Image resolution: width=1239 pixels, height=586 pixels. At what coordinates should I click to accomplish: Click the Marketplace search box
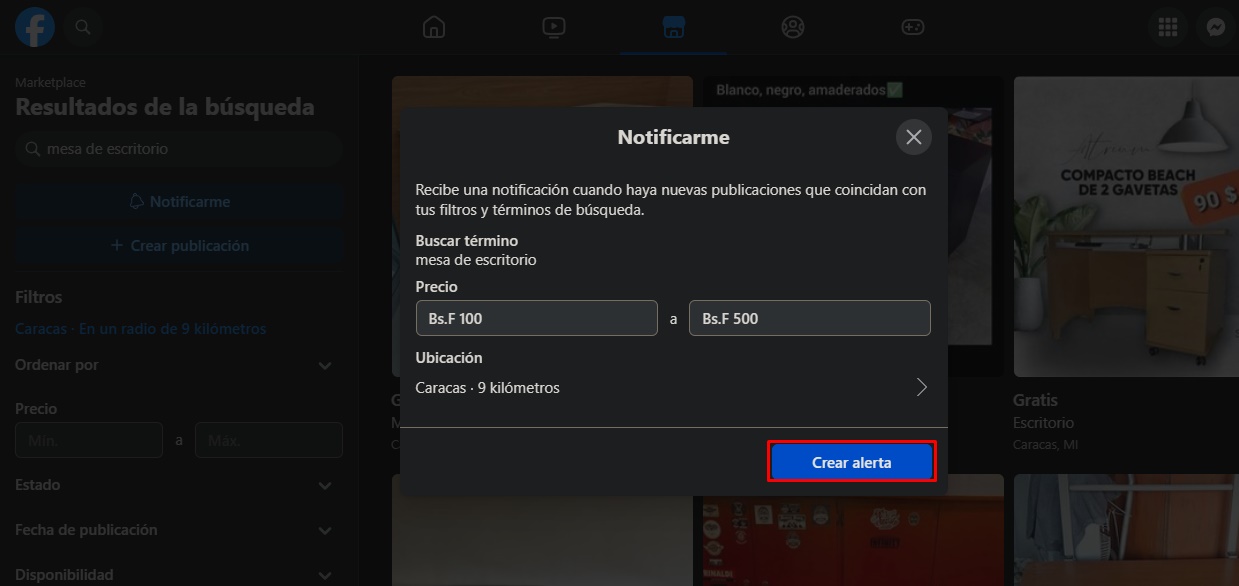pos(179,148)
